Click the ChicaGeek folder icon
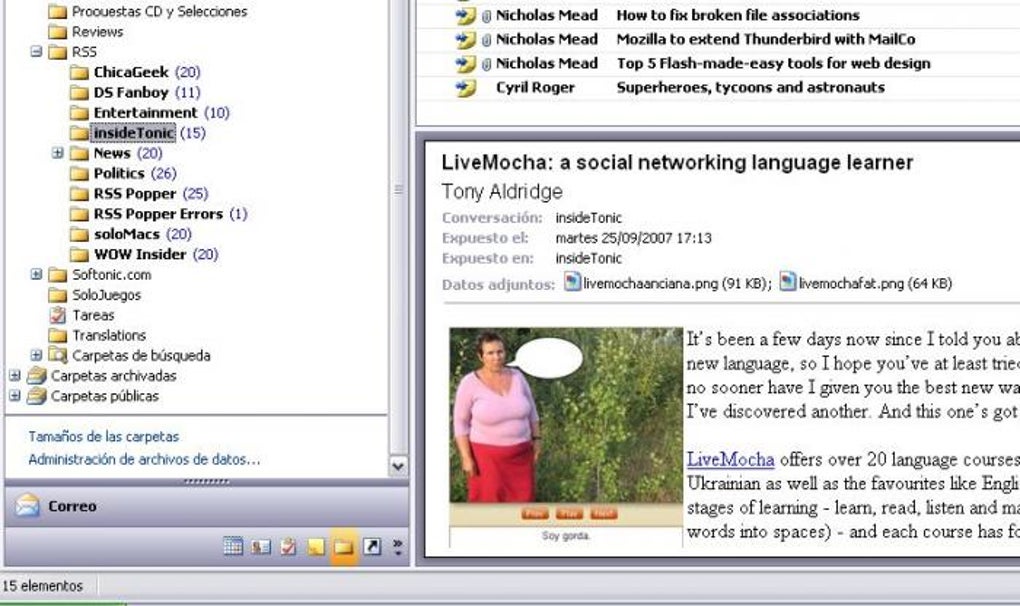Viewport: 1020px width, 606px height. point(79,72)
